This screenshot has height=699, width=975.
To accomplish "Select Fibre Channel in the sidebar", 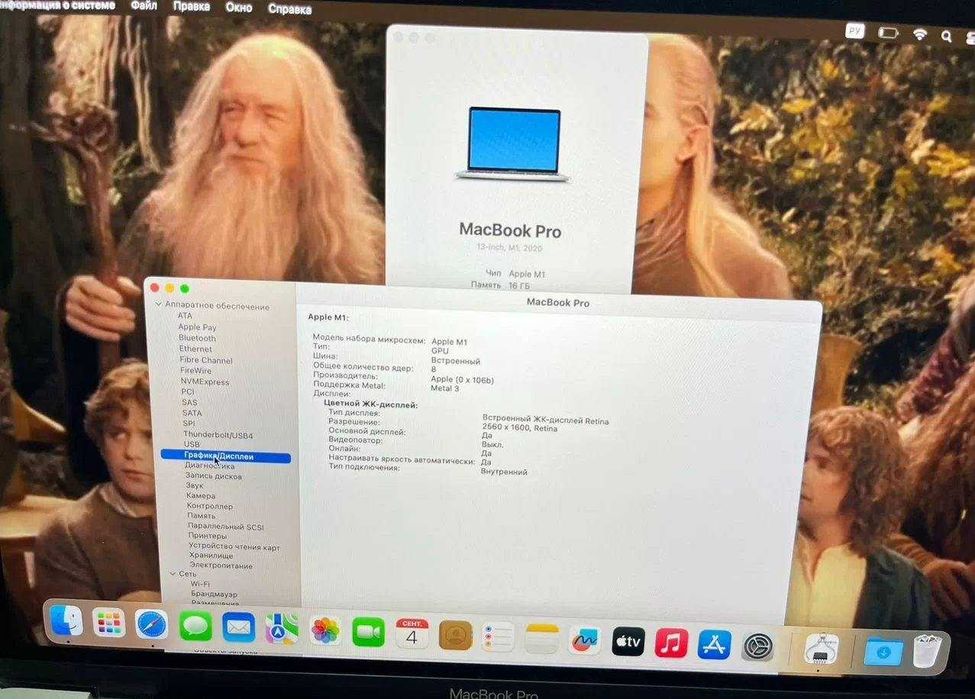I will 206,360.
